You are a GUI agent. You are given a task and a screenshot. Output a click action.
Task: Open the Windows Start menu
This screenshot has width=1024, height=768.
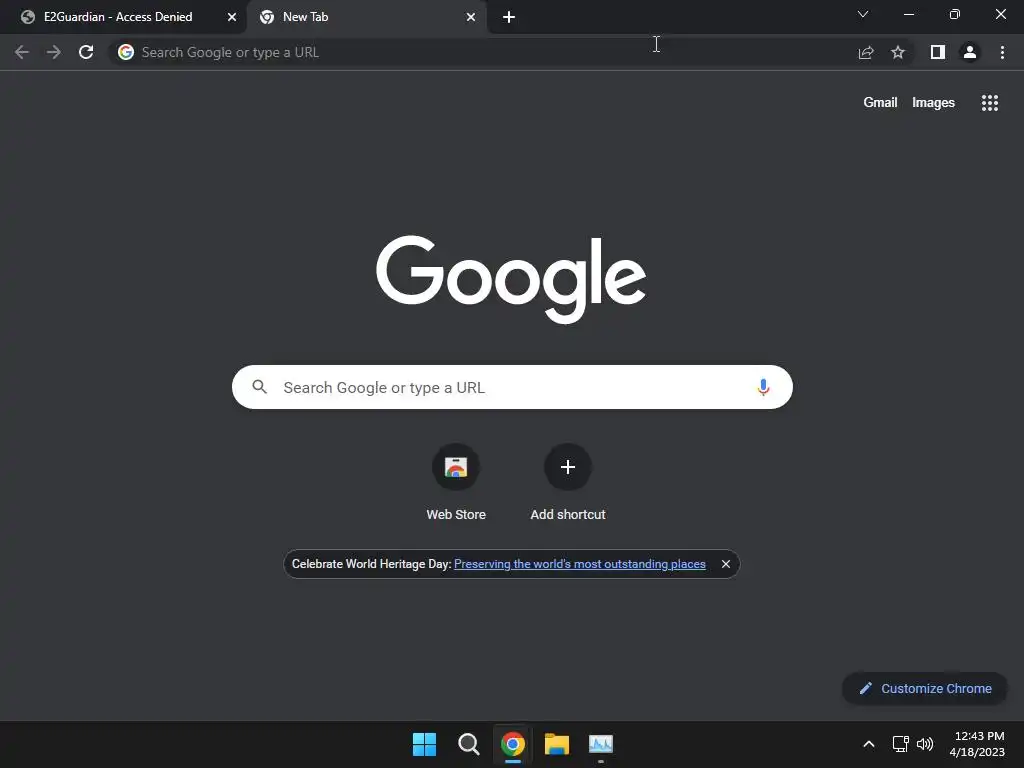click(424, 744)
